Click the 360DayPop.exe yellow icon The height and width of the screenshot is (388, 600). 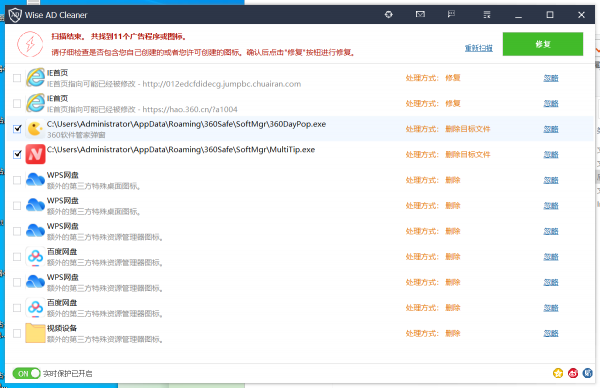[x=35, y=129]
